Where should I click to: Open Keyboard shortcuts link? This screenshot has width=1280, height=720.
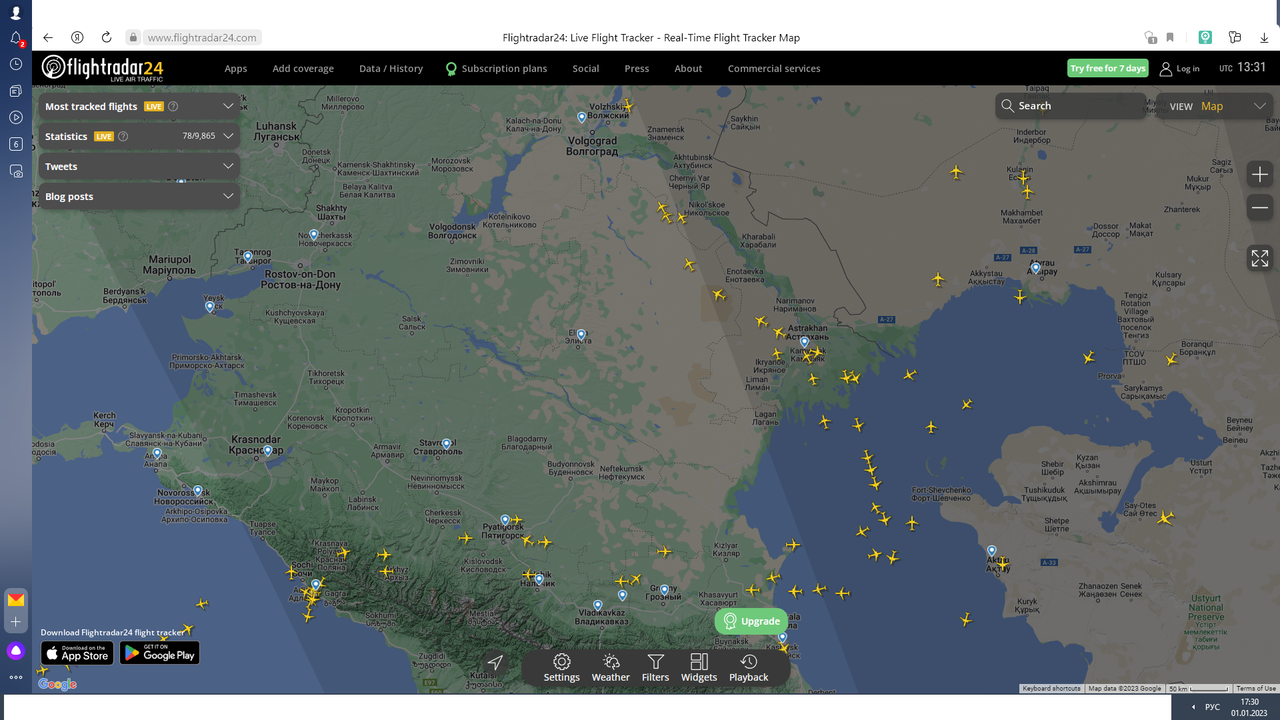point(1051,688)
